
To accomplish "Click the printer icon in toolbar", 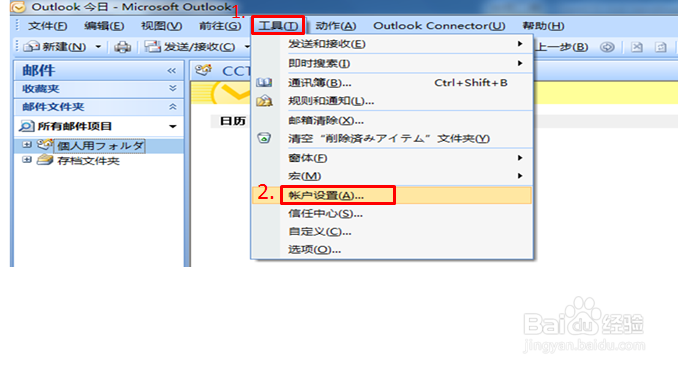I will (x=122, y=47).
